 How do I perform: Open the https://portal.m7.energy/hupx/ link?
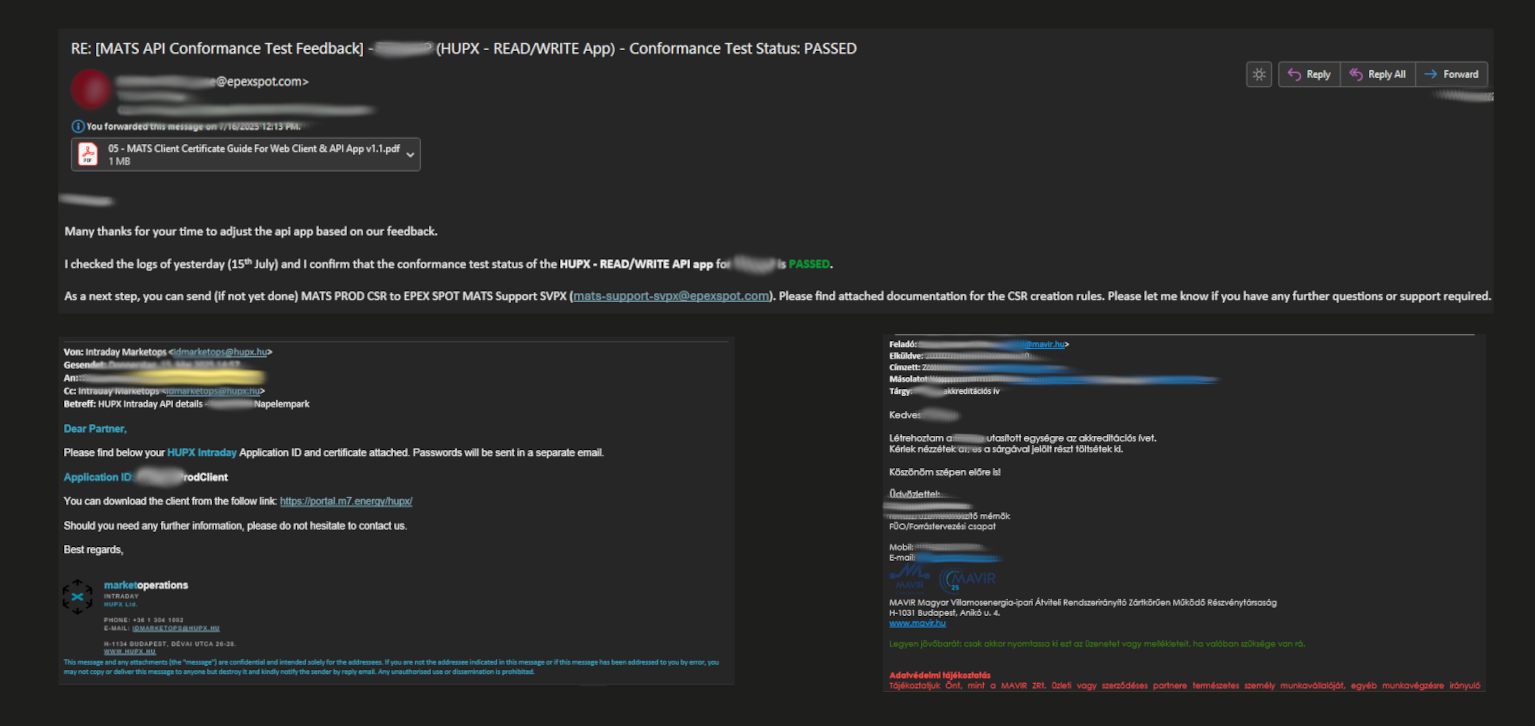point(346,501)
